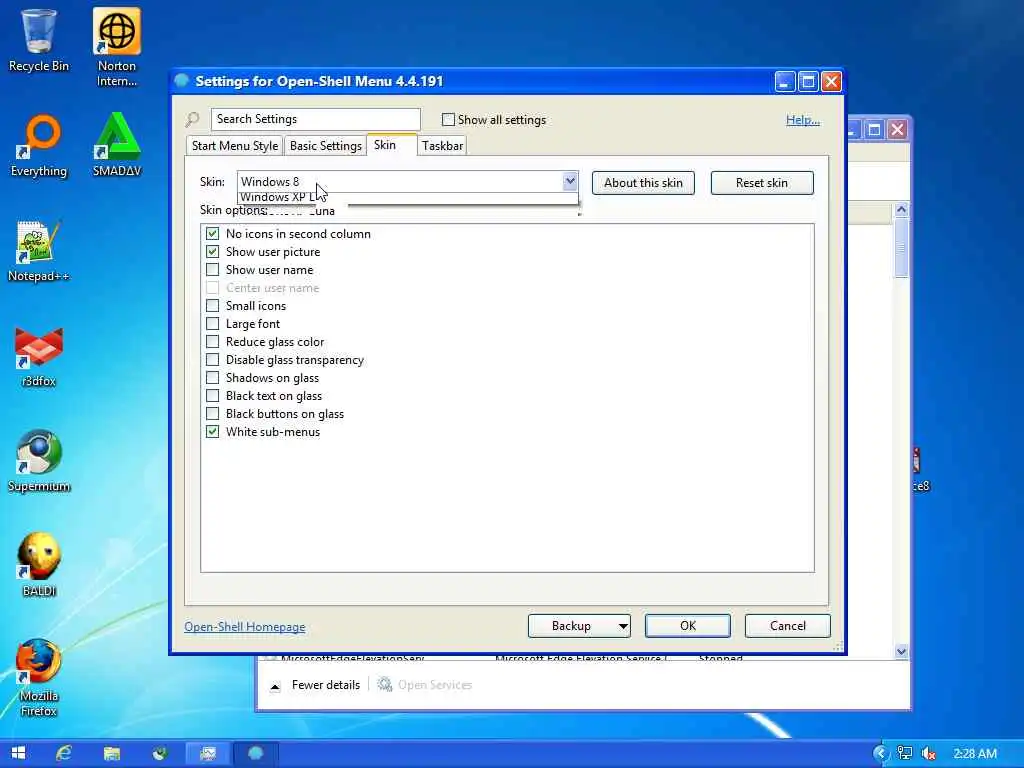Close the background Task Manager window

(x=897, y=129)
